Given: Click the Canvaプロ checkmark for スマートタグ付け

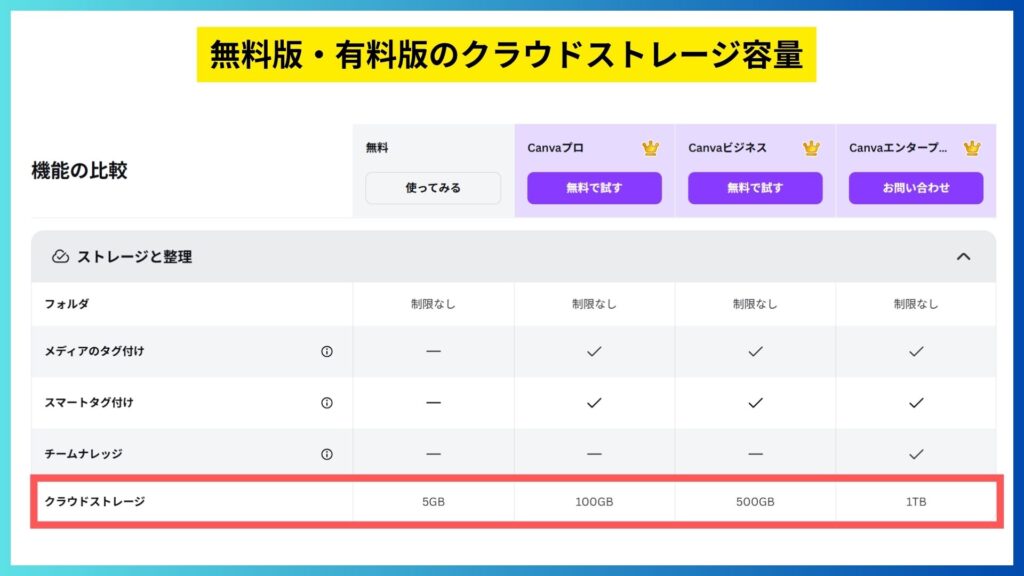Looking at the screenshot, I should pyautogui.click(x=594, y=403).
